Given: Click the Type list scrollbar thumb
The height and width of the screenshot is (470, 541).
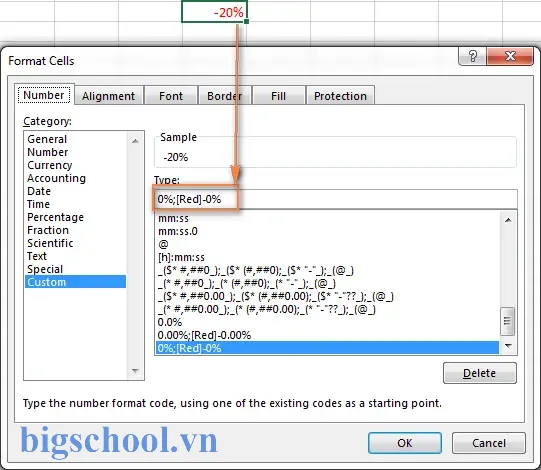Looking at the screenshot, I should 508,321.
